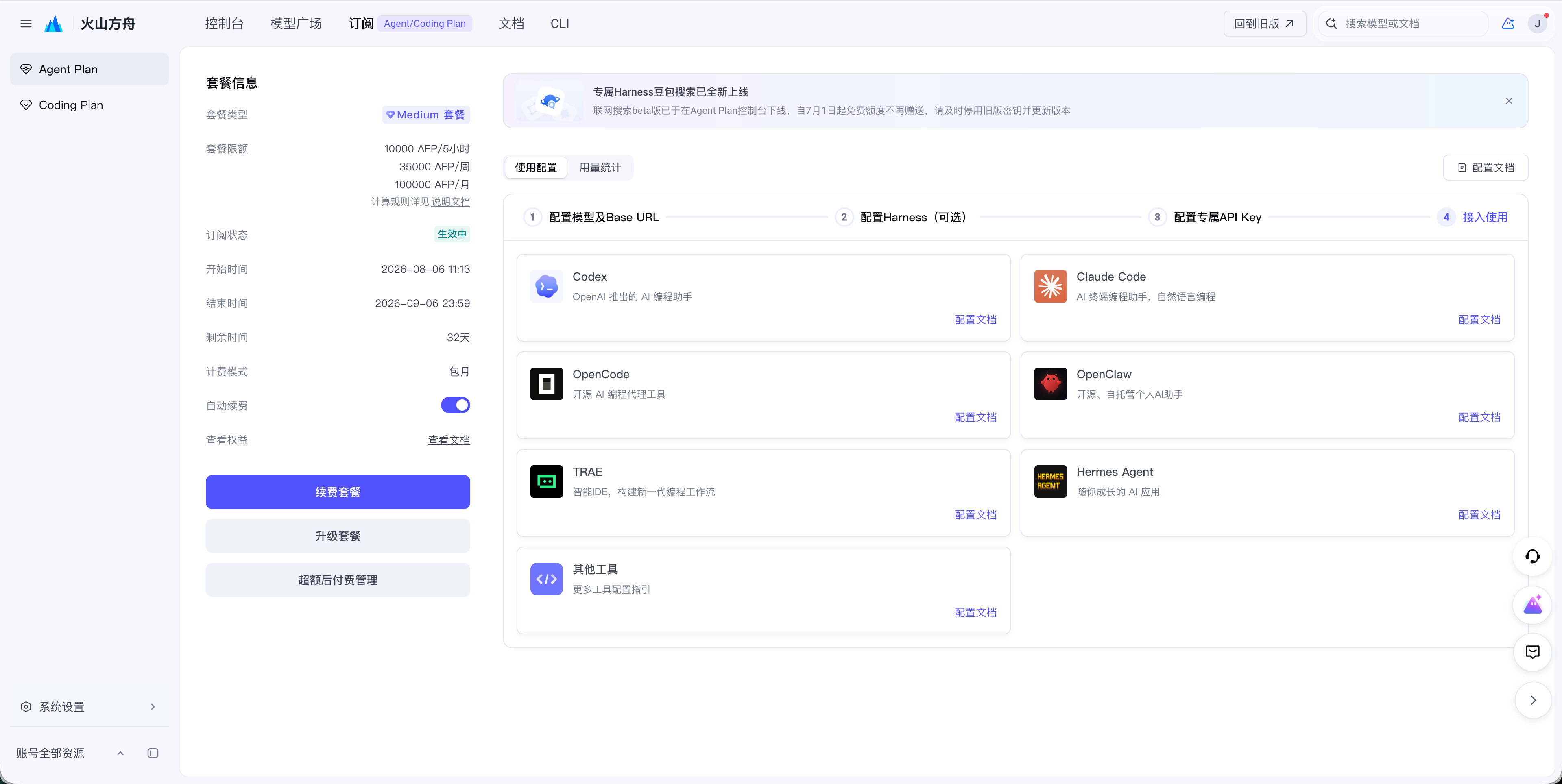Open the 订阅 nav item

[361, 24]
